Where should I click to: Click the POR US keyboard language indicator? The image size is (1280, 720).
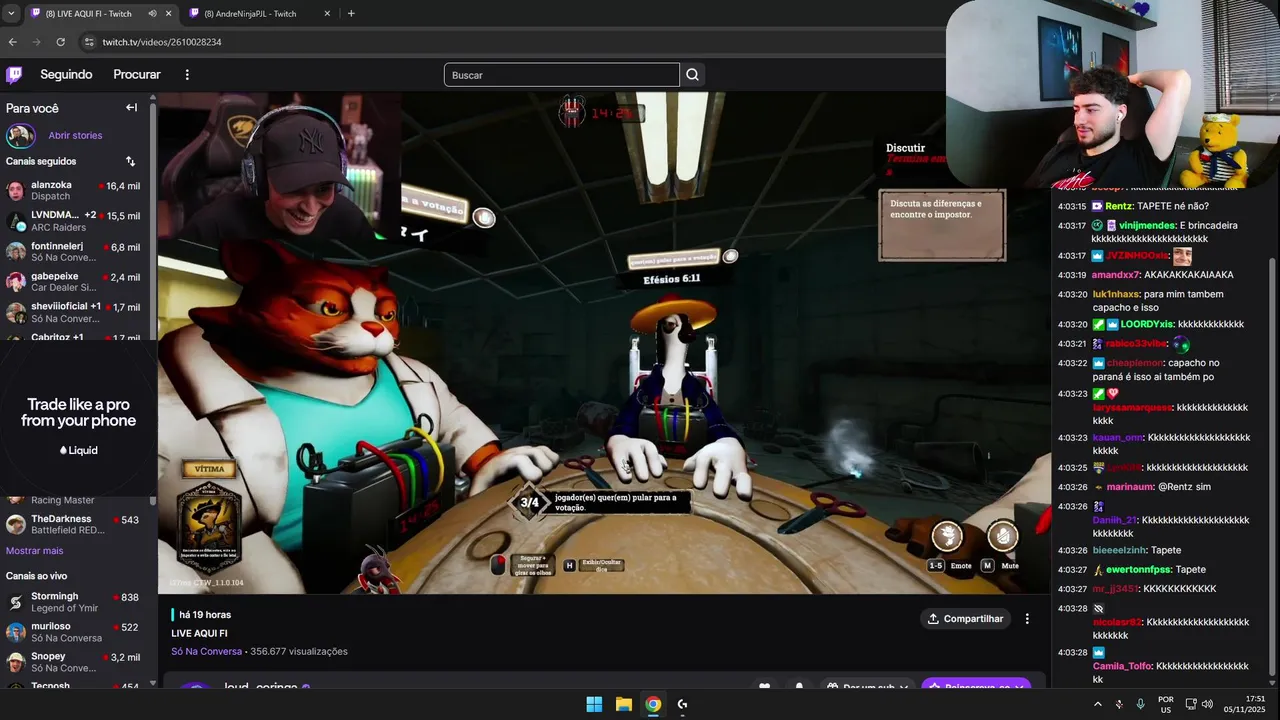[1166, 704]
